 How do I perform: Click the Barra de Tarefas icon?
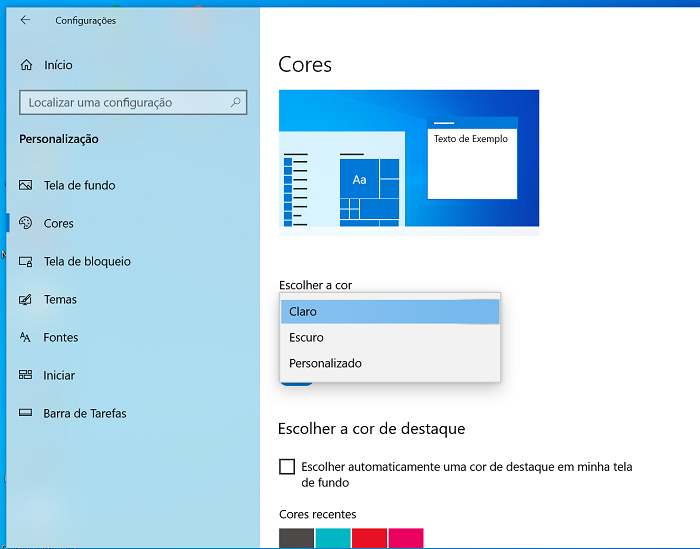tap(25, 413)
